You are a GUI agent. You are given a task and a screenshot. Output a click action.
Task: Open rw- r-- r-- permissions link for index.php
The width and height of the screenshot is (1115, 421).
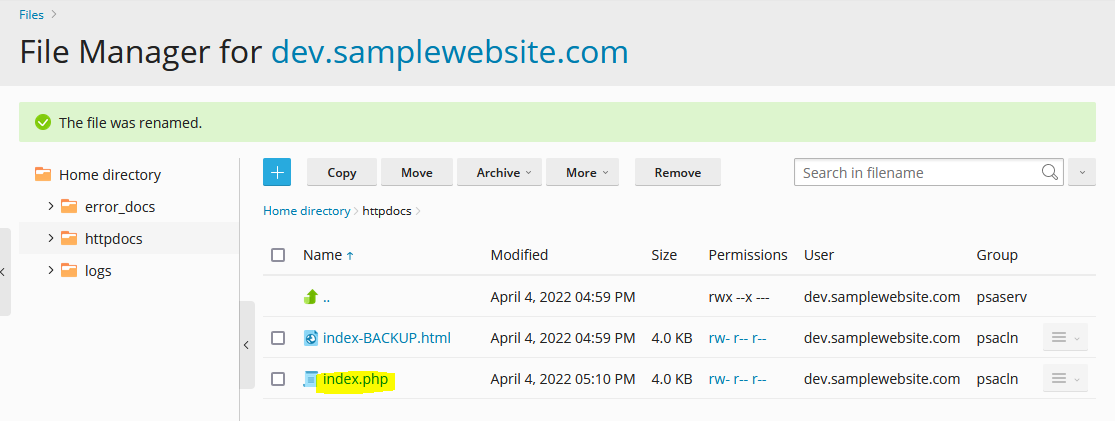737,379
